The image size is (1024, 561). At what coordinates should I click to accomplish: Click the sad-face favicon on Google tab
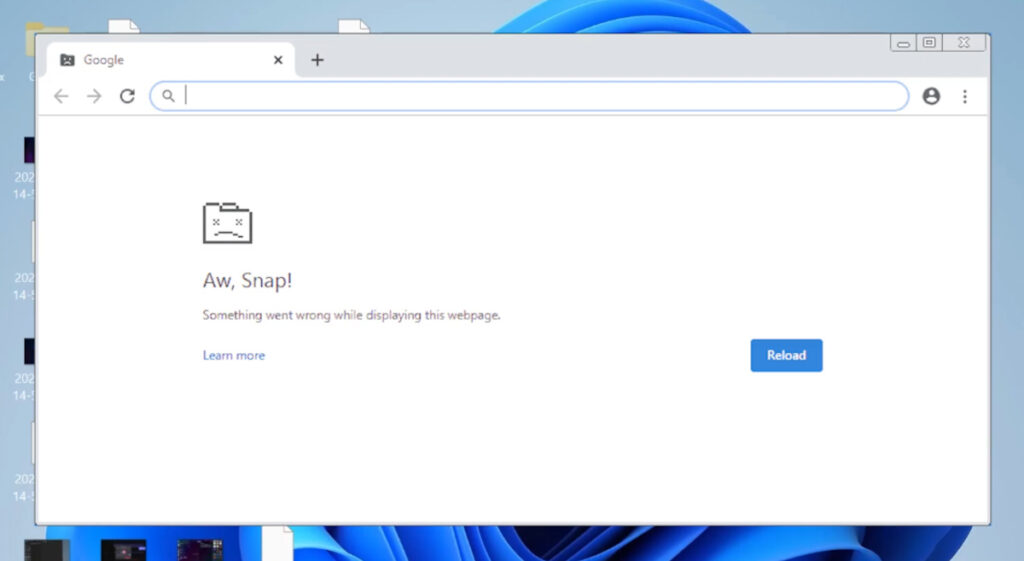coord(67,60)
